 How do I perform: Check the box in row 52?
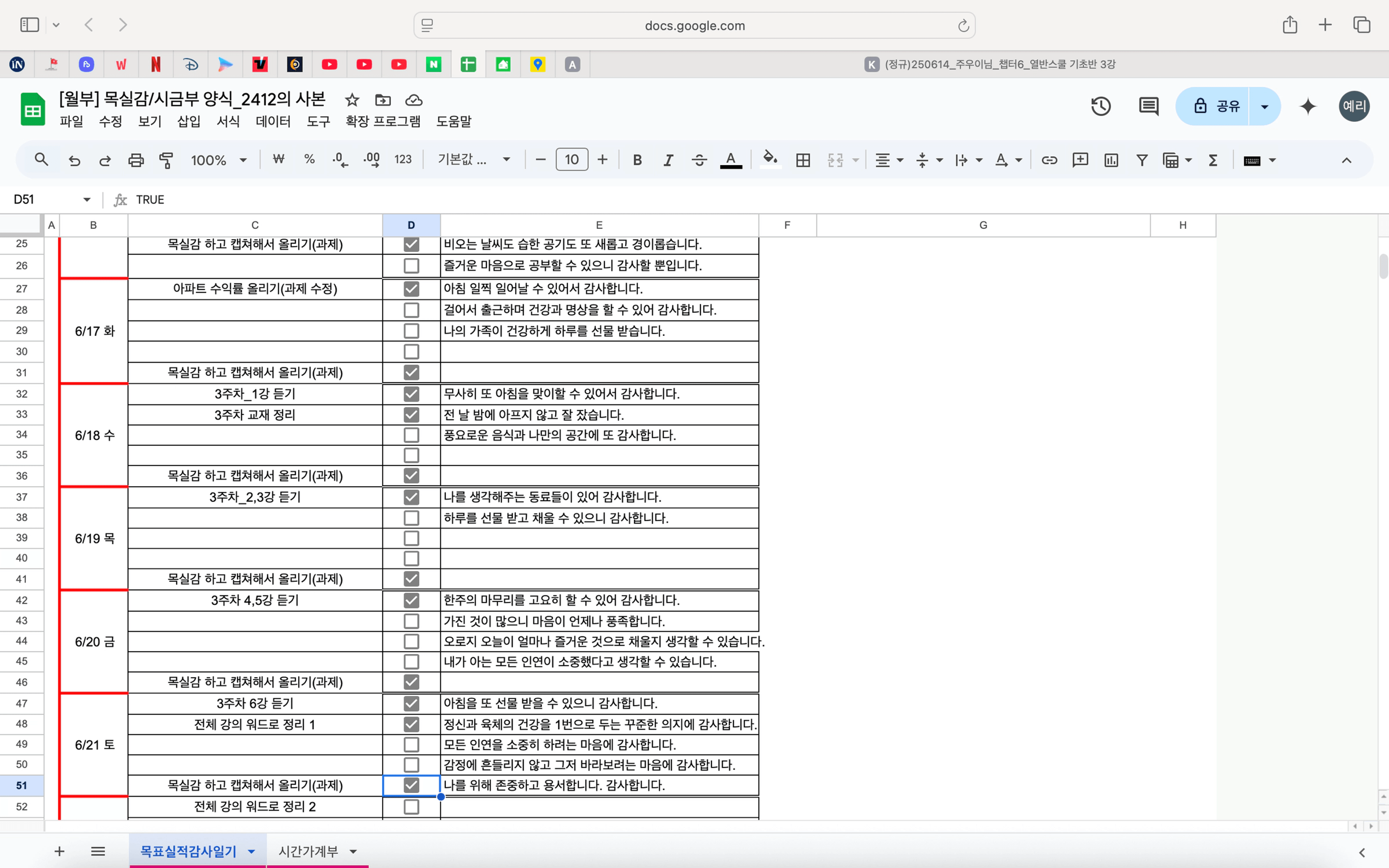click(412, 807)
